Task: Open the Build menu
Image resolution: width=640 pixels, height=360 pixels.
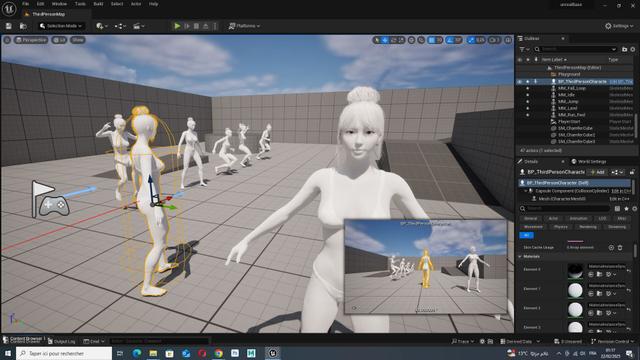Action: (98, 4)
